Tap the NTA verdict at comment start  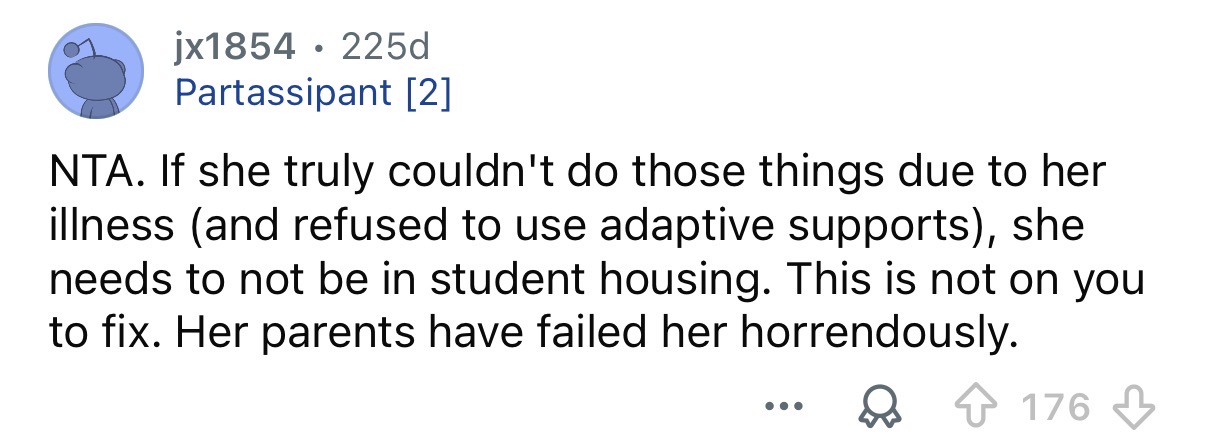click(86, 171)
